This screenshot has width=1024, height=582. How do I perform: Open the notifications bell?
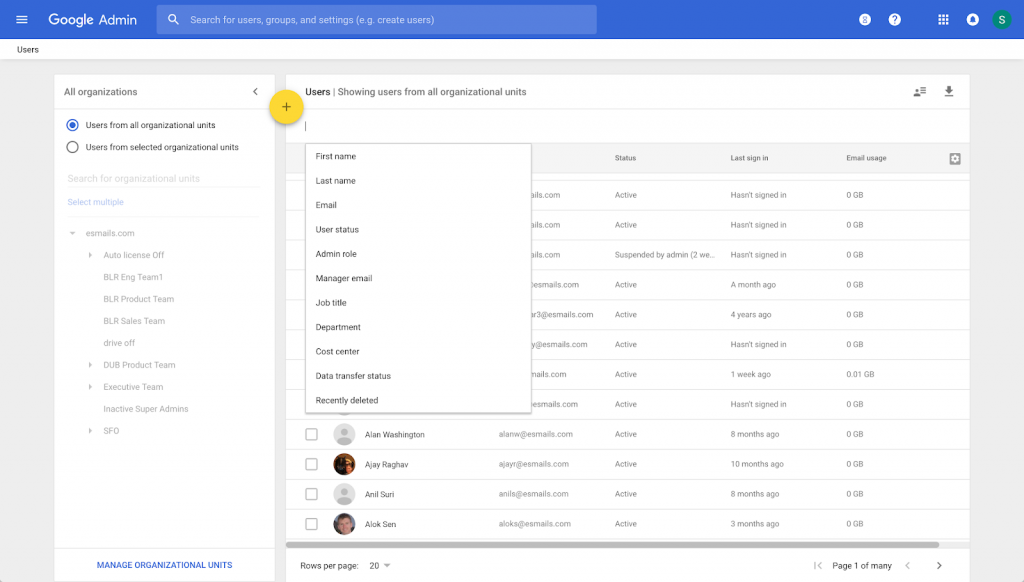tap(972, 20)
